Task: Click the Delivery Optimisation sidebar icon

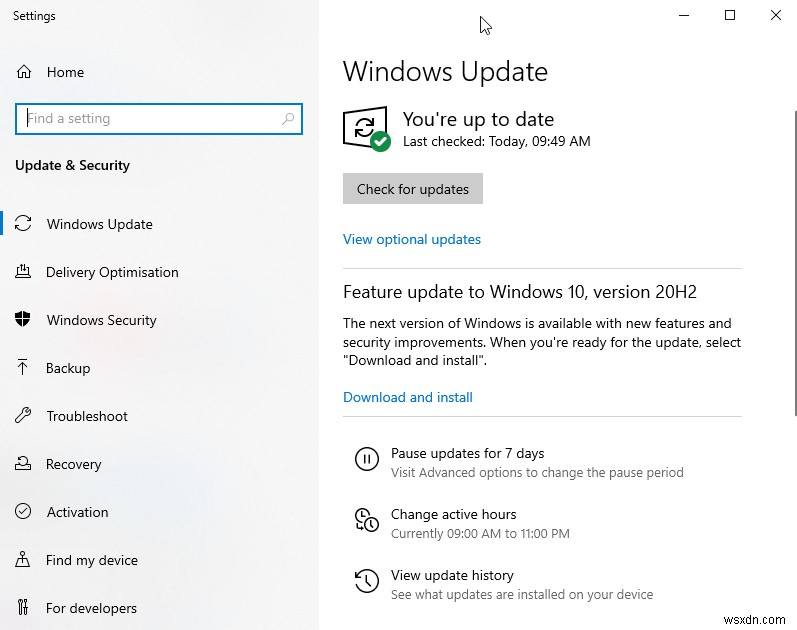Action: pyautogui.click(x=23, y=272)
